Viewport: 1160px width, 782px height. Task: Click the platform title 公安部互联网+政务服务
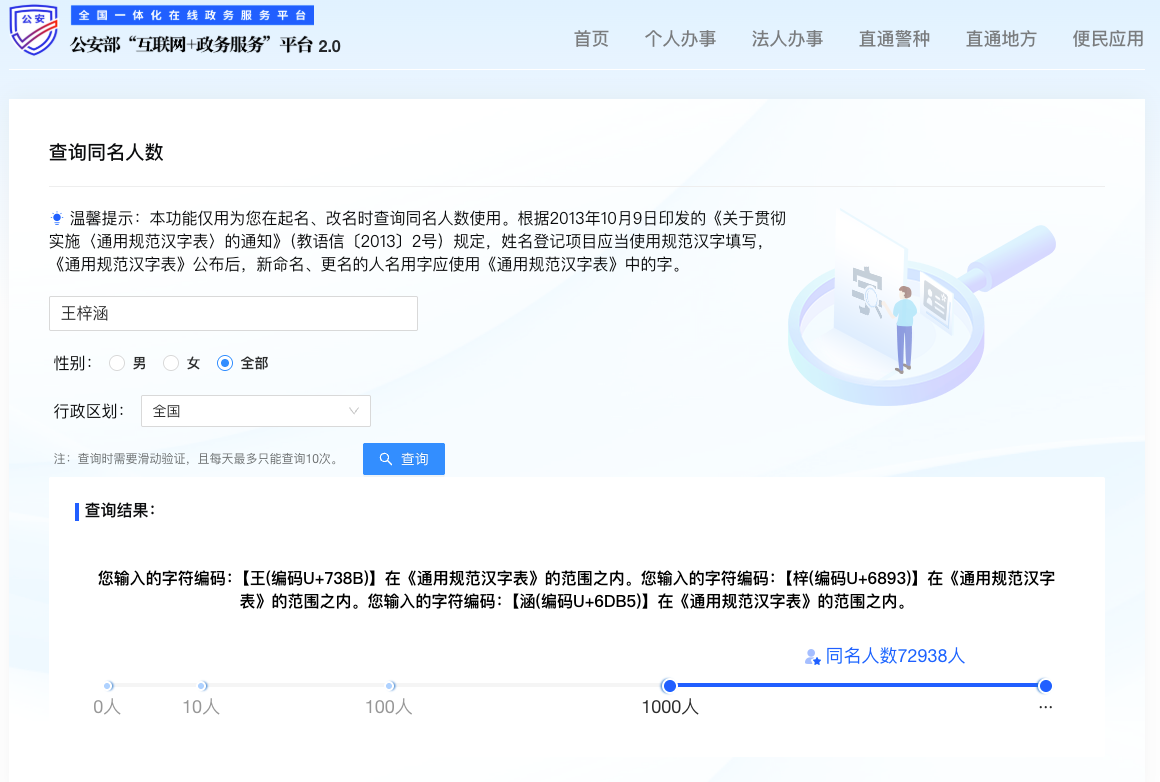point(206,45)
